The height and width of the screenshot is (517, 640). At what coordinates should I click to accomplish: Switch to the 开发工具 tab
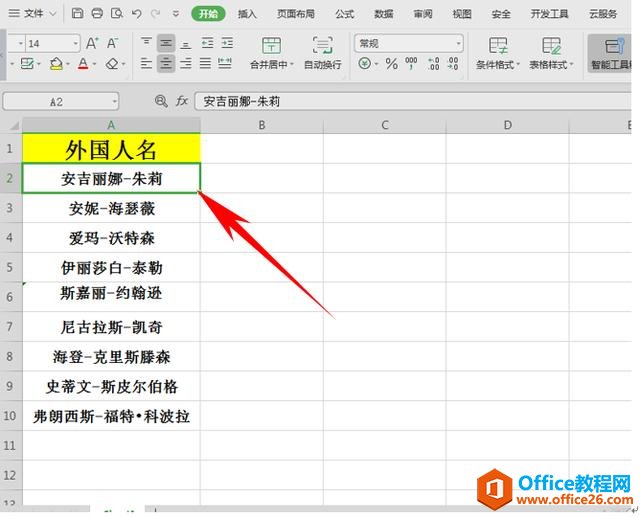pos(549,14)
